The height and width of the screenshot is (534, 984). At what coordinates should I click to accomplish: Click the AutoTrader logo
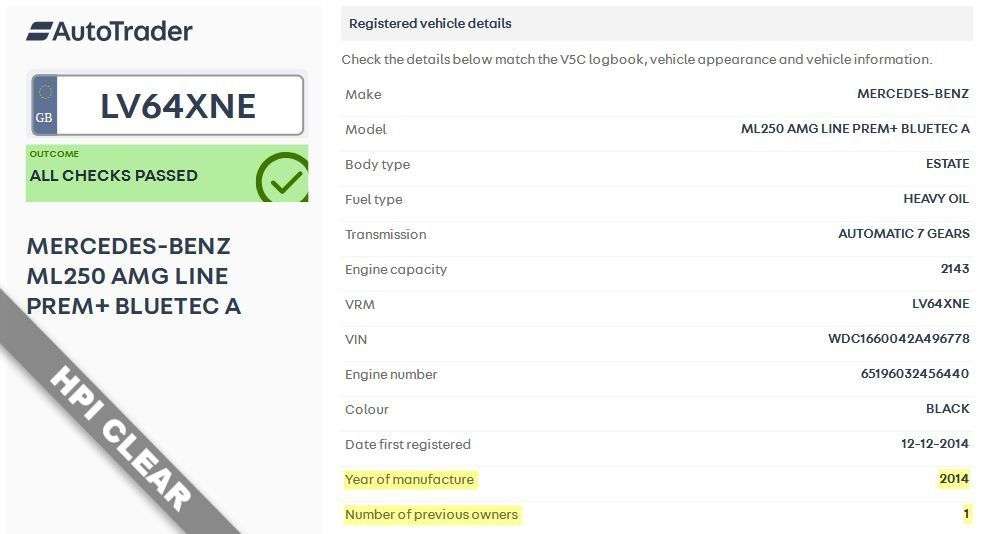(x=109, y=31)
